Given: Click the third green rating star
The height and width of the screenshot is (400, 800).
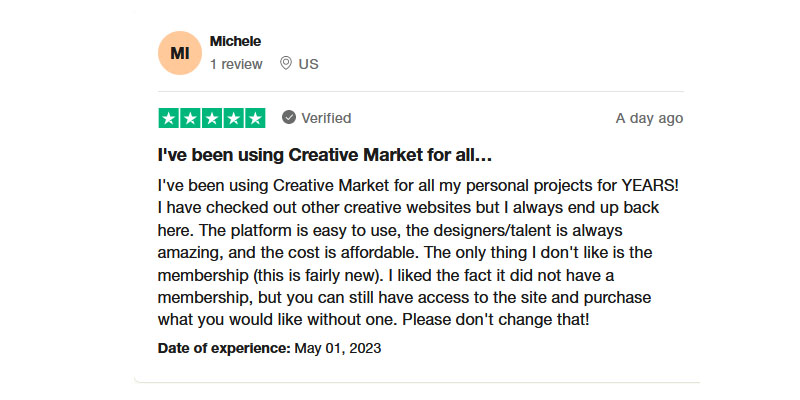Looking at the screenshot, I should (212, 118).
